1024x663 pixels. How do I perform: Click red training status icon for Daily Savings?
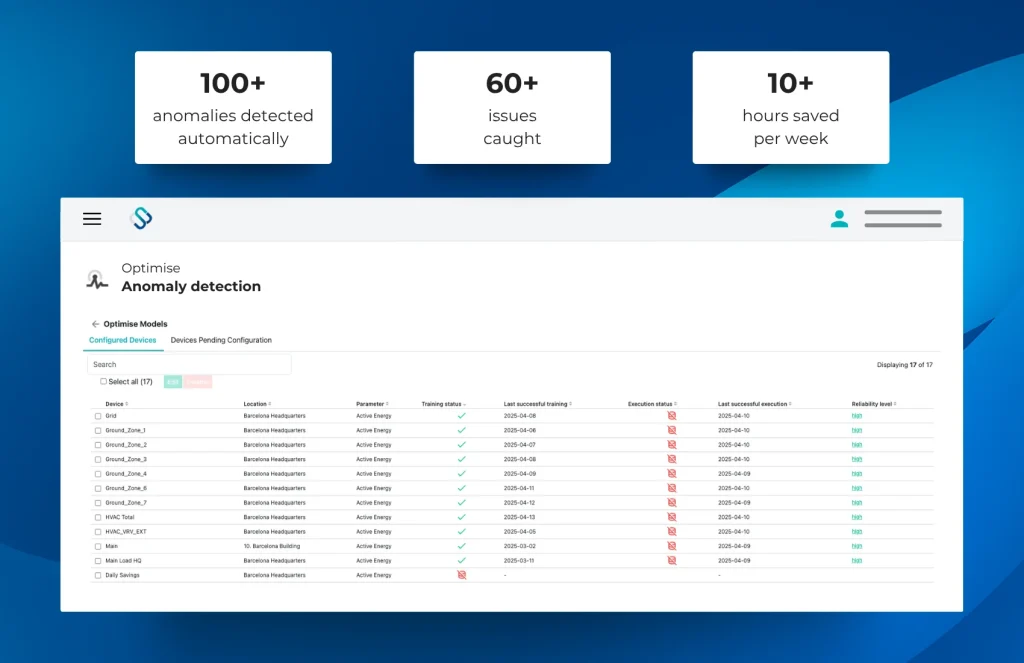click(461, 575)
